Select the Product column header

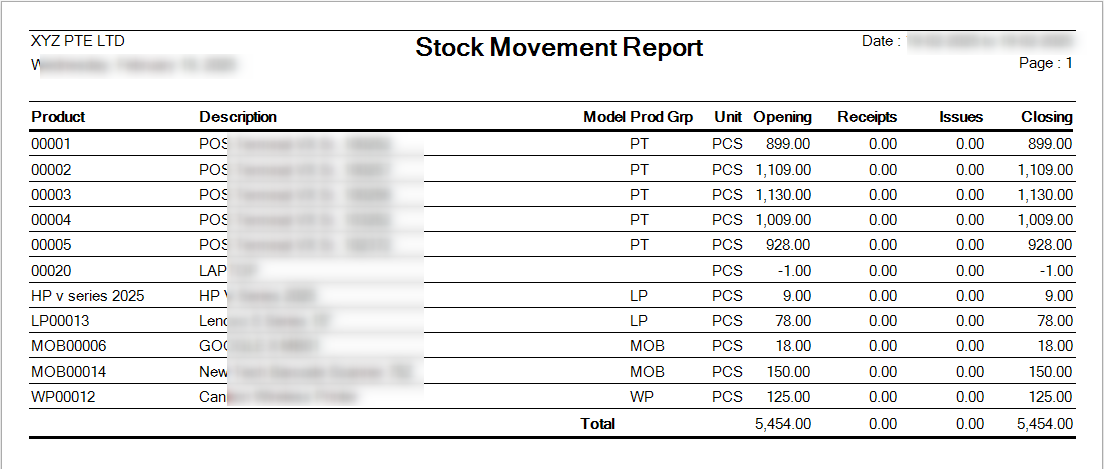(x=58, y=117)
